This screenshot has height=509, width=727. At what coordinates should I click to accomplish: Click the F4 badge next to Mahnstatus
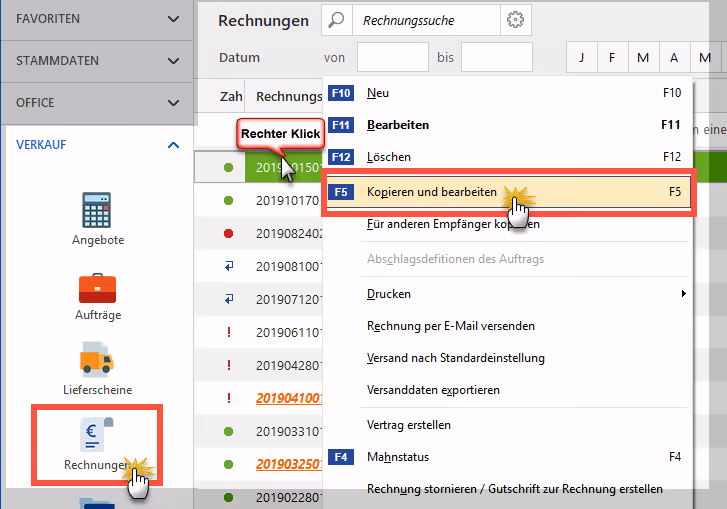[341, 457]
